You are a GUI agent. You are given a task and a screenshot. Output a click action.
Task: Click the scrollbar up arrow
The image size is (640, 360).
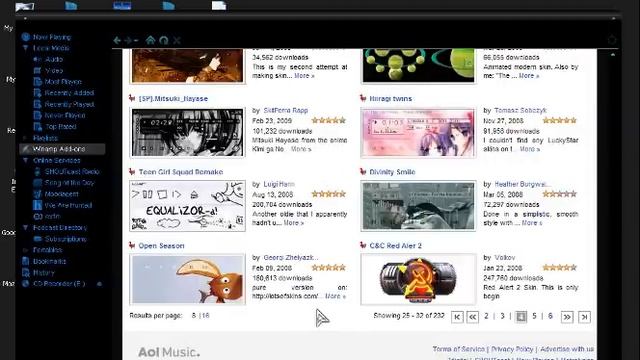[x=613, y=54]
